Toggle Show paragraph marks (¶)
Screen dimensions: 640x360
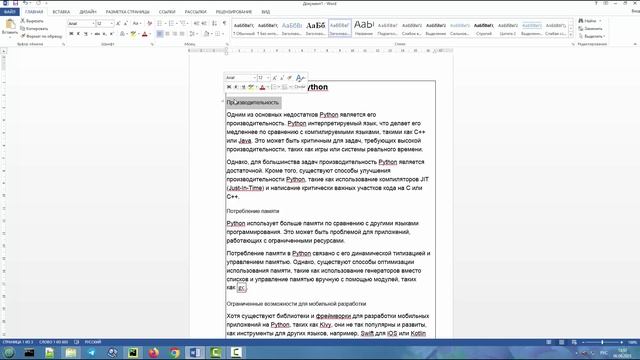tap(224, 23)
